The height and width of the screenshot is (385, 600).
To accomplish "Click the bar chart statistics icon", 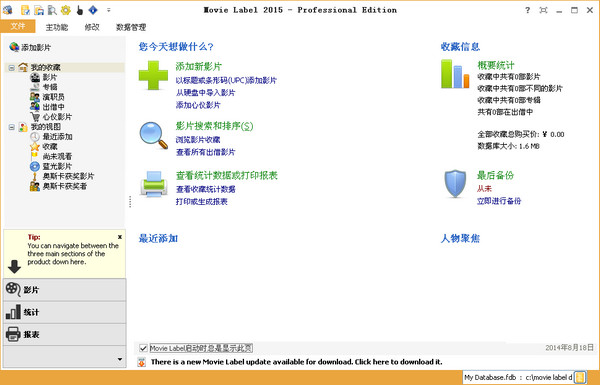I will (455, 74).
